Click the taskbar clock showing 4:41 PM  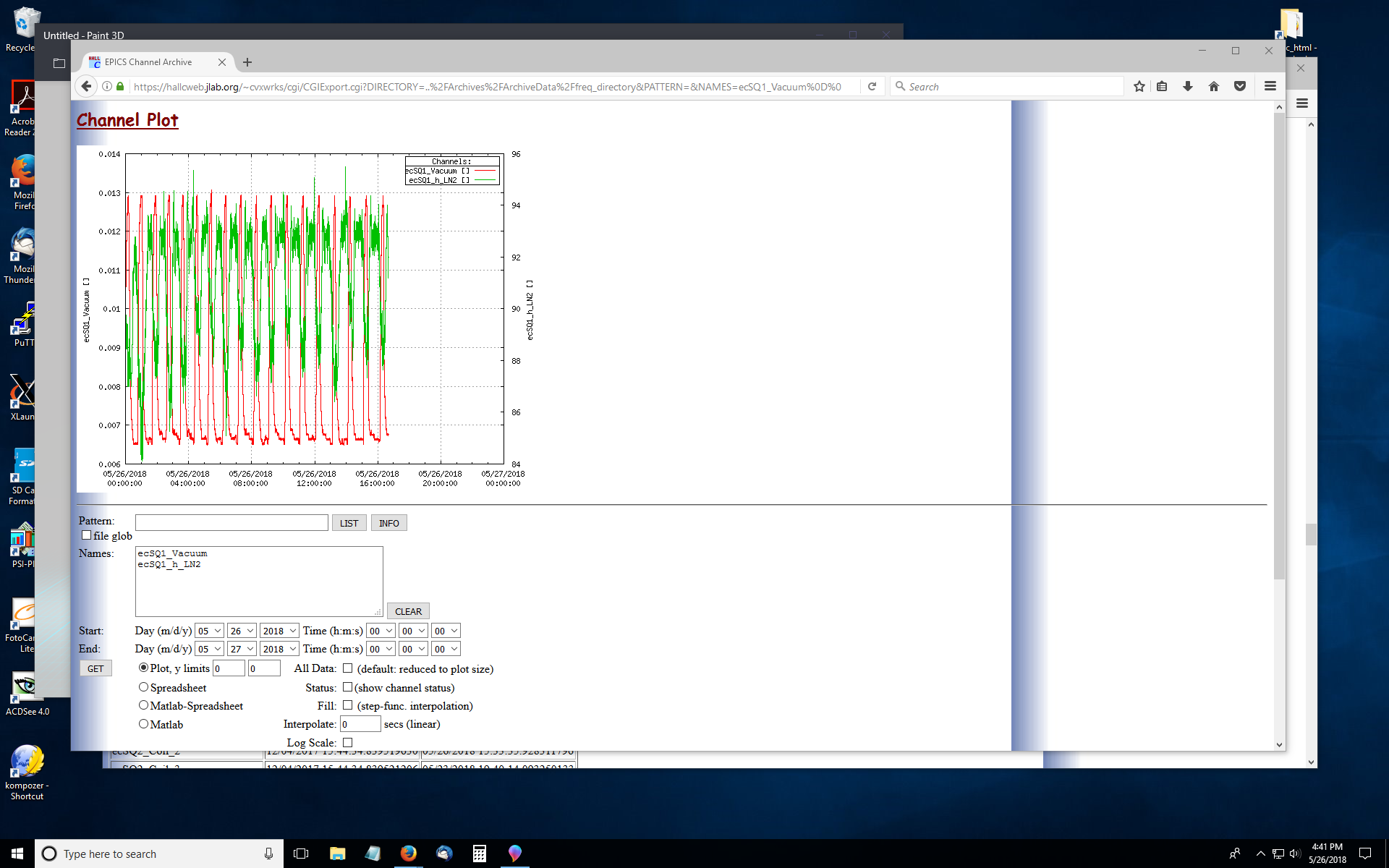[1328, 854]
